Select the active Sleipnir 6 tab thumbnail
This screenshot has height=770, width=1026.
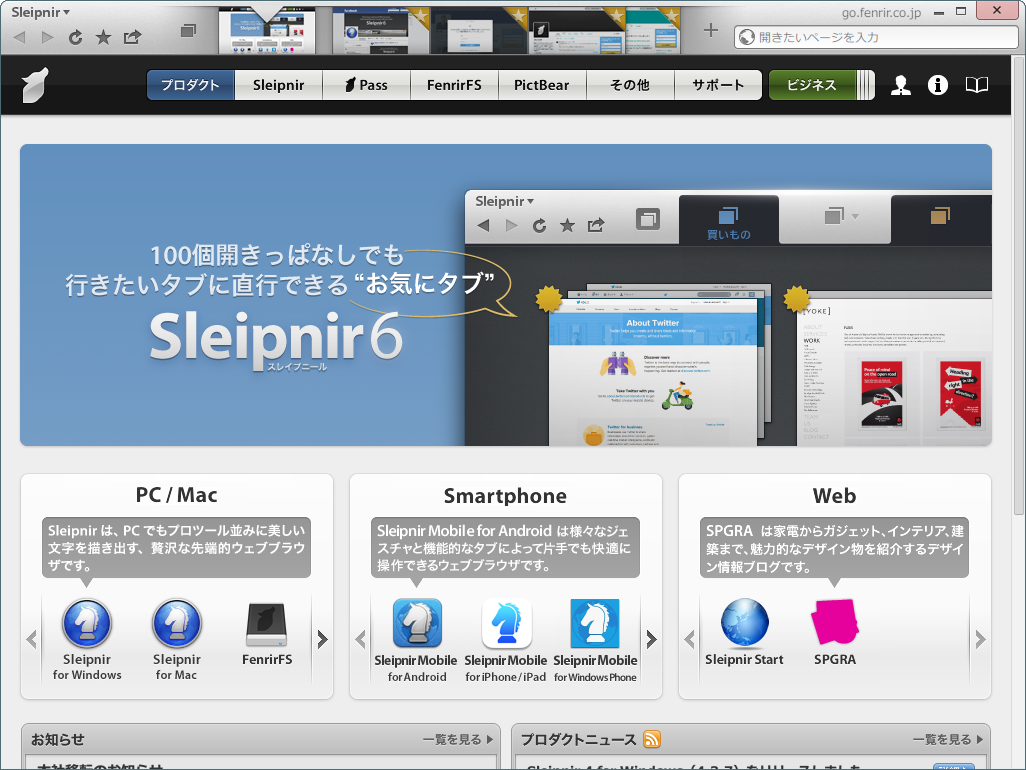tap(266, 31)
